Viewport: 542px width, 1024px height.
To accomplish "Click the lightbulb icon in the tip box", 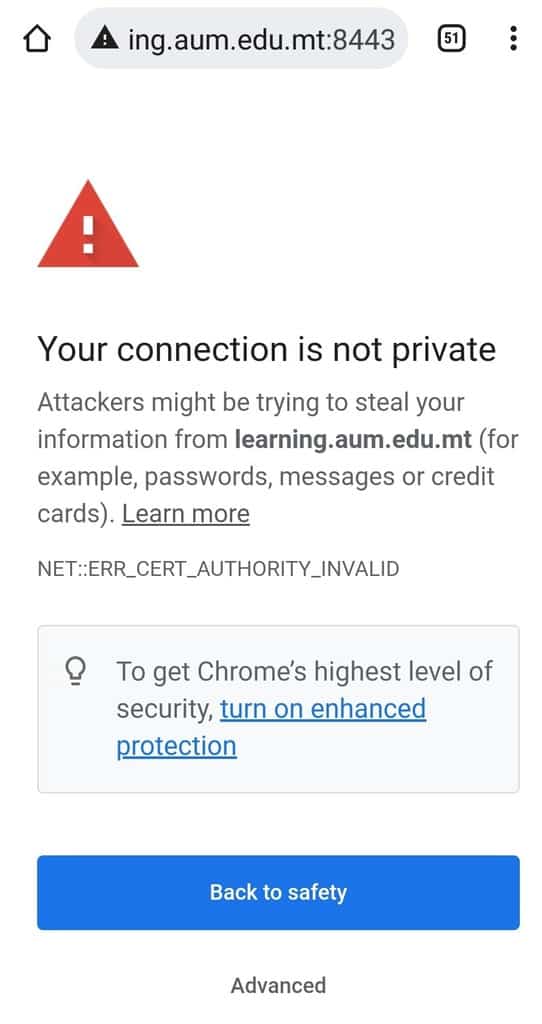I will (77, 671).
